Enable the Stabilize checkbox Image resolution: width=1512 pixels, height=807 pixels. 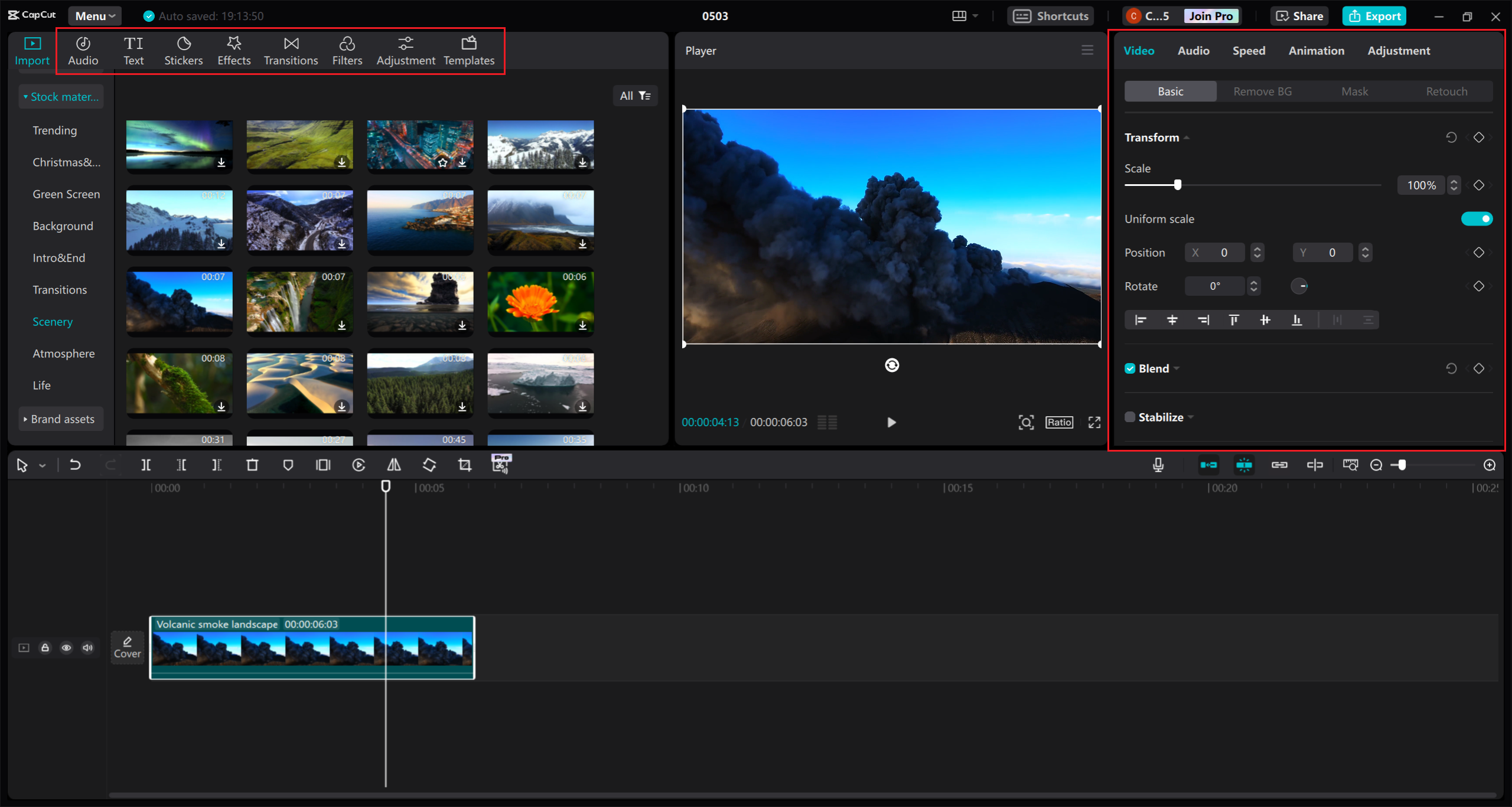(x=1129, y=417)
